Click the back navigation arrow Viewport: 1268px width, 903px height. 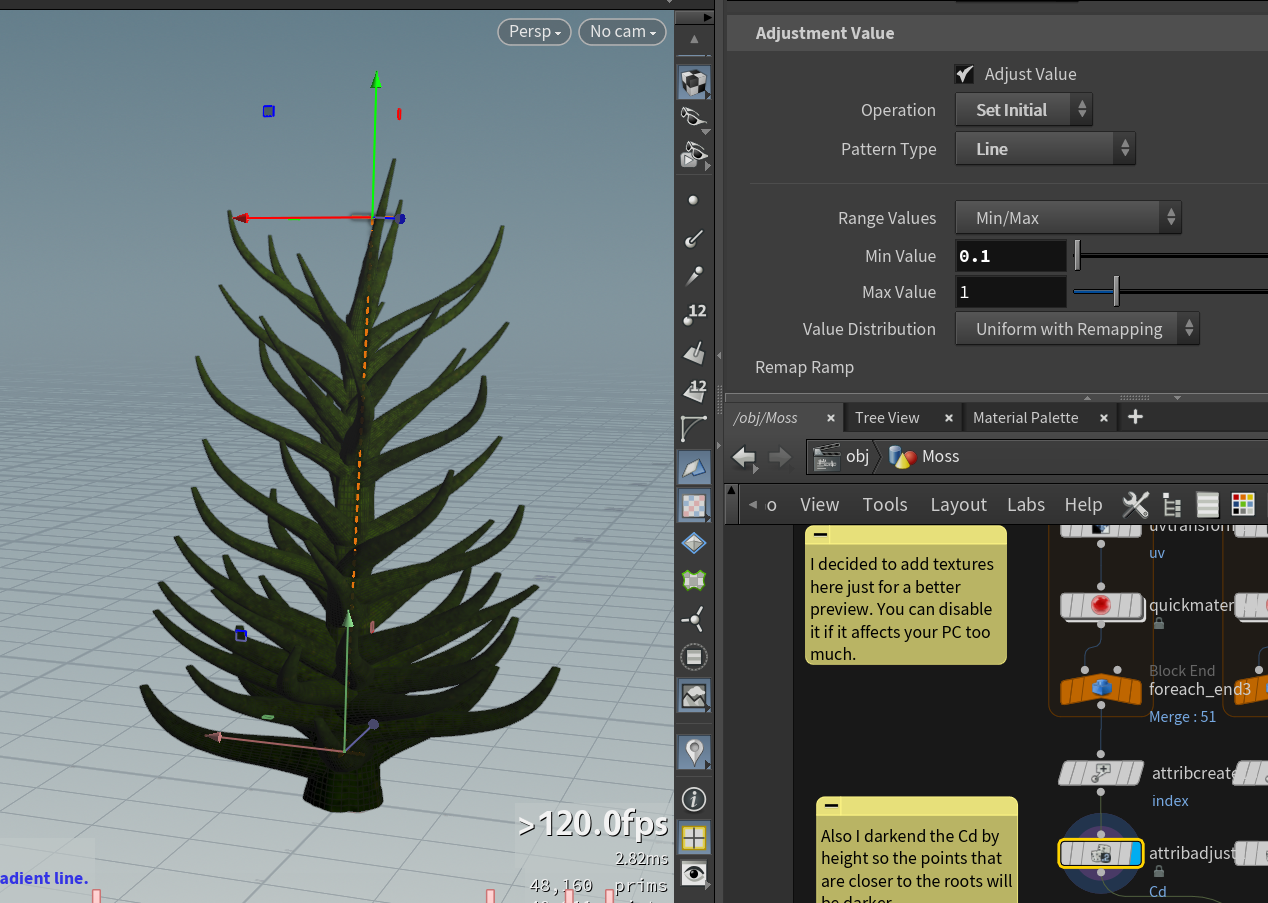(744, 457)
